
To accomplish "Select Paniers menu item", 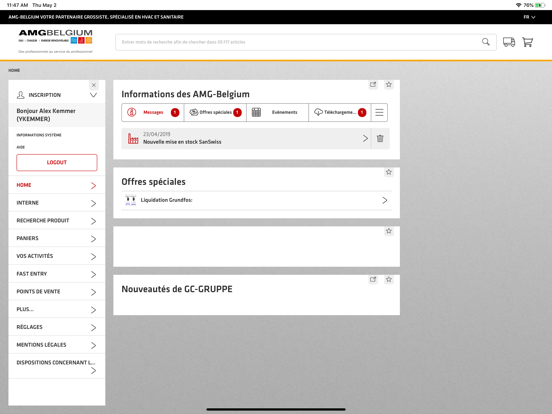I will click(x=57, y=238).
